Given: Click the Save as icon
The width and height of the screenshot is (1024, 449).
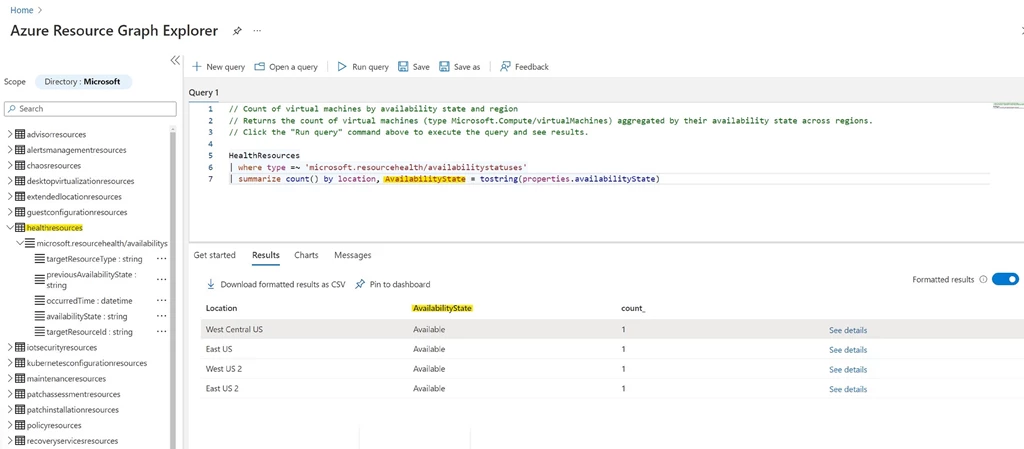Looking at the screenshot, I should point(444,67).
